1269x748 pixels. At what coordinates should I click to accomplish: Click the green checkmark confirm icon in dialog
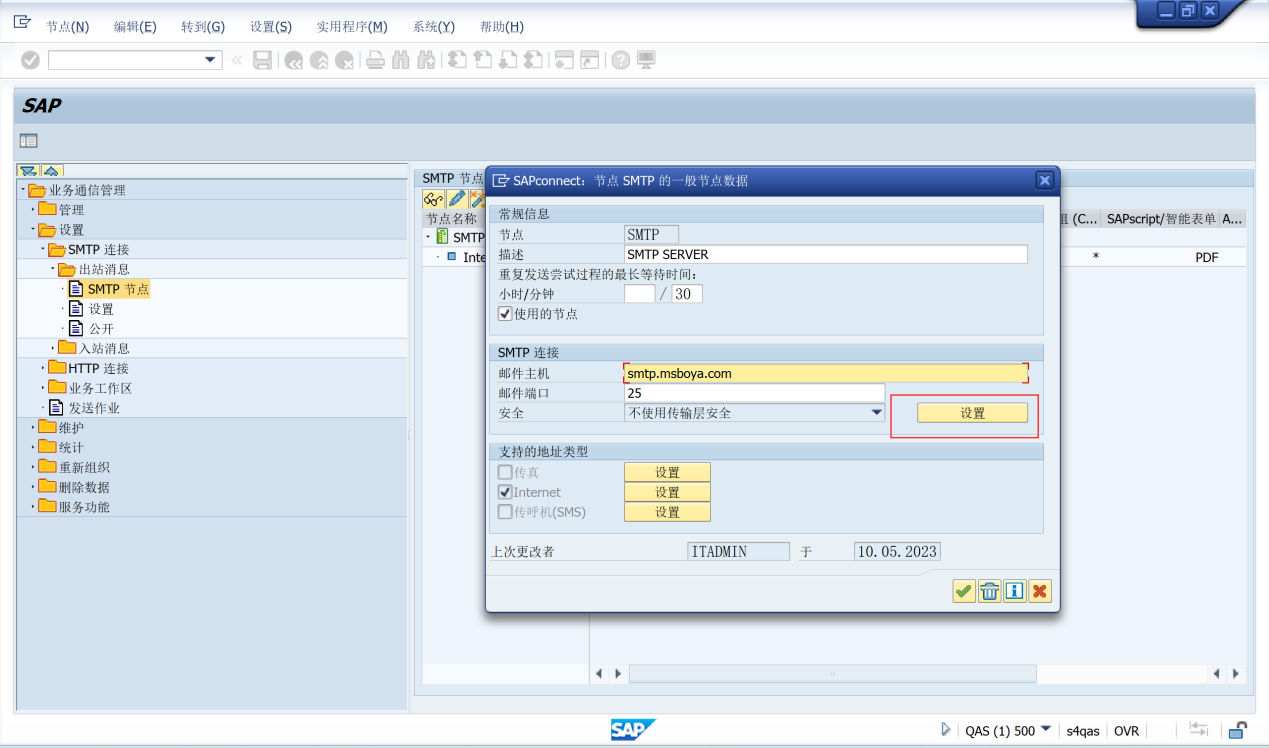(x=963, y=591)
